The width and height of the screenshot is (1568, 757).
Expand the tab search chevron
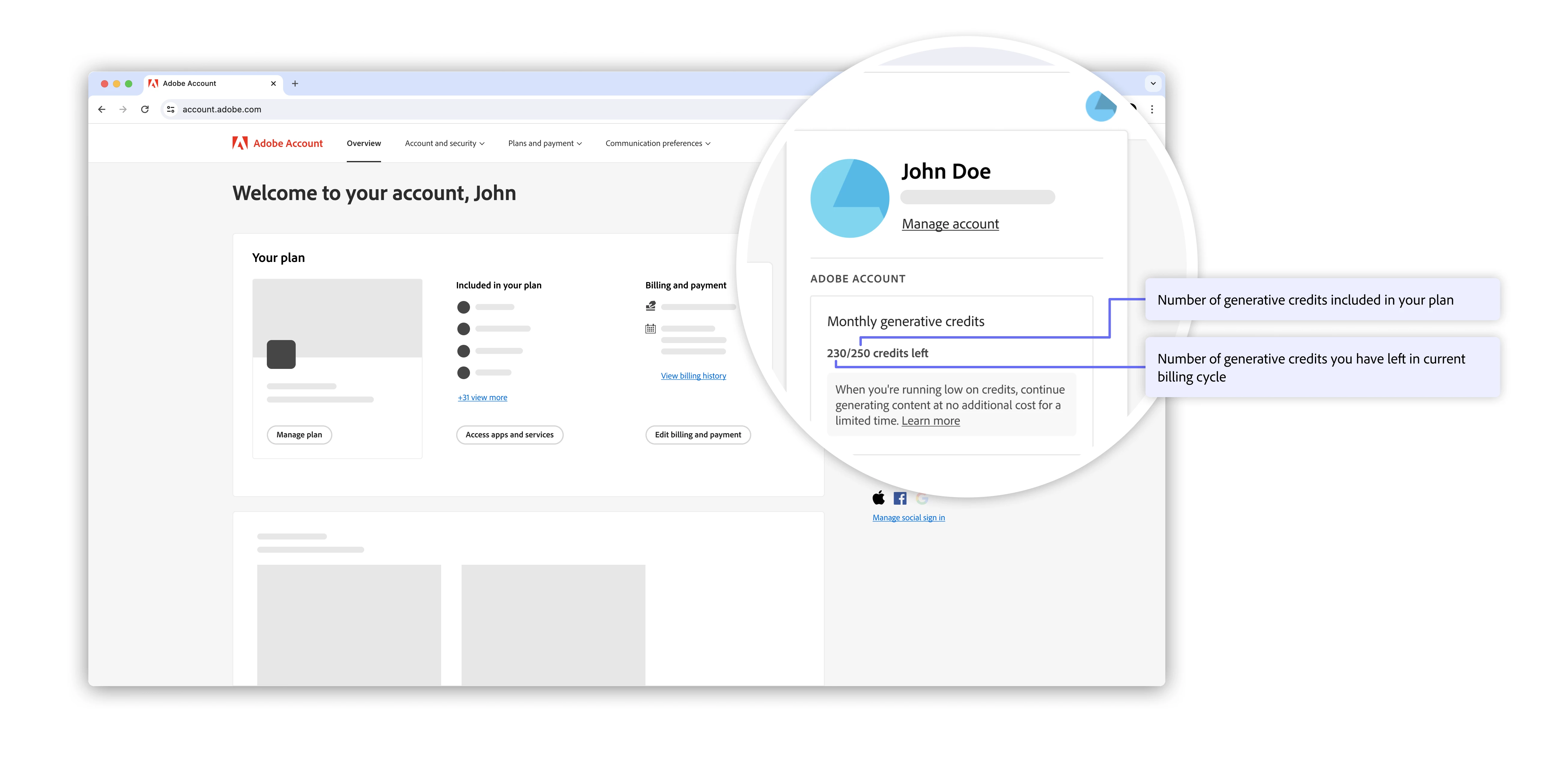pos(1153,84)
